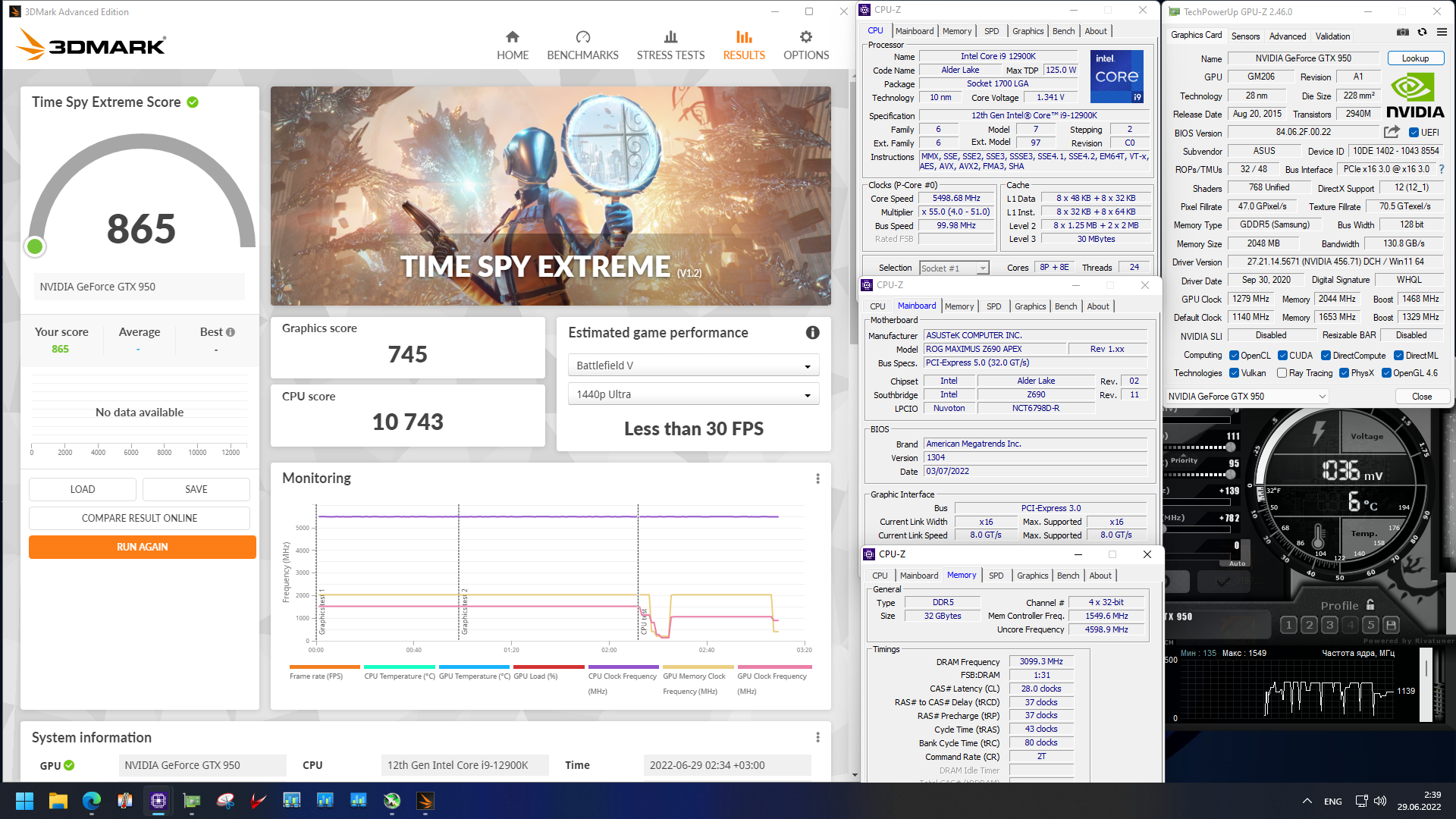
Task: Take GPU-Z screenshot with camera icon
Action: 1402,32
